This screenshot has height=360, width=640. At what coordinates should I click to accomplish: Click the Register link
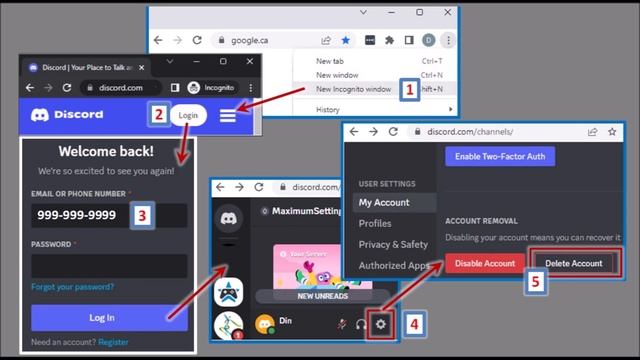(113, 342)
